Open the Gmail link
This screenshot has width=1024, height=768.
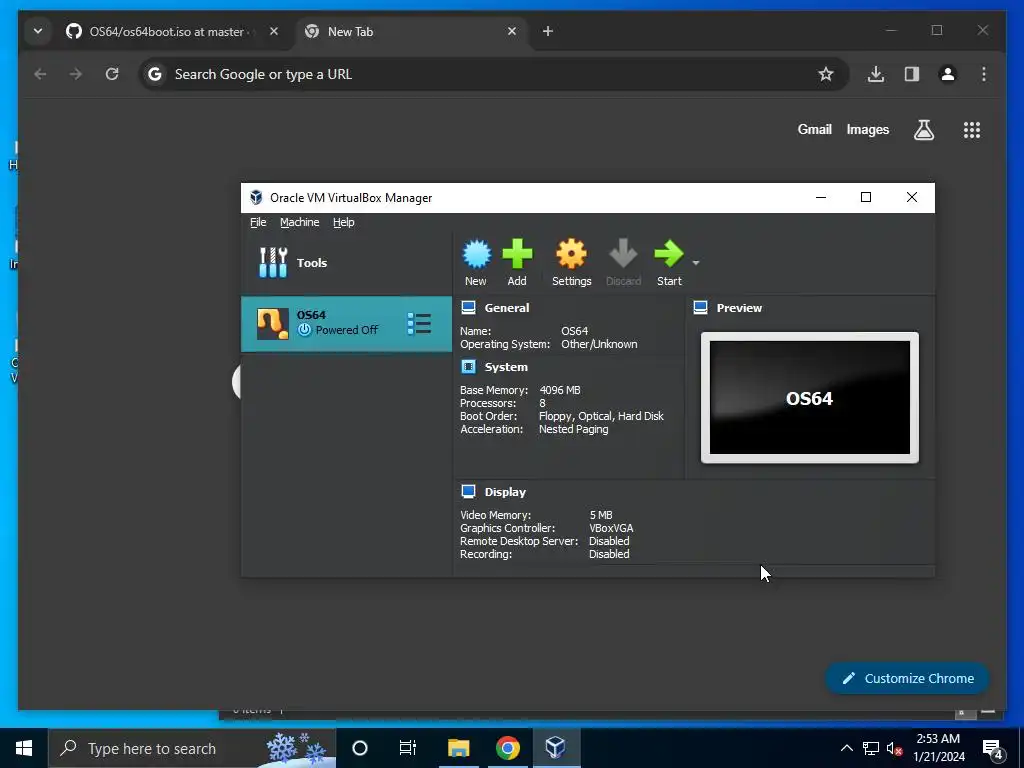[x=814, y=129]
